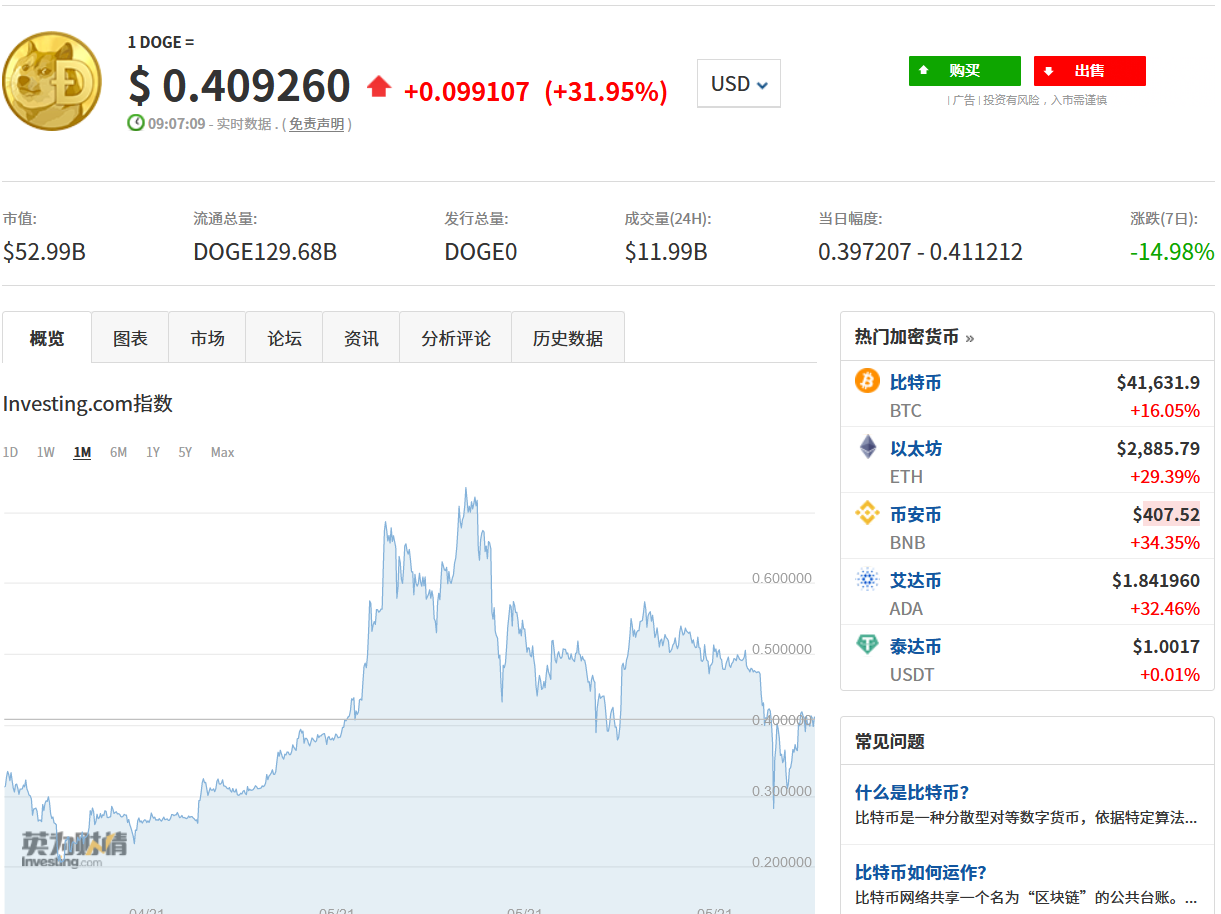
Task: Click the 热门加密货币 header text
Action: [x=906, y=337]
